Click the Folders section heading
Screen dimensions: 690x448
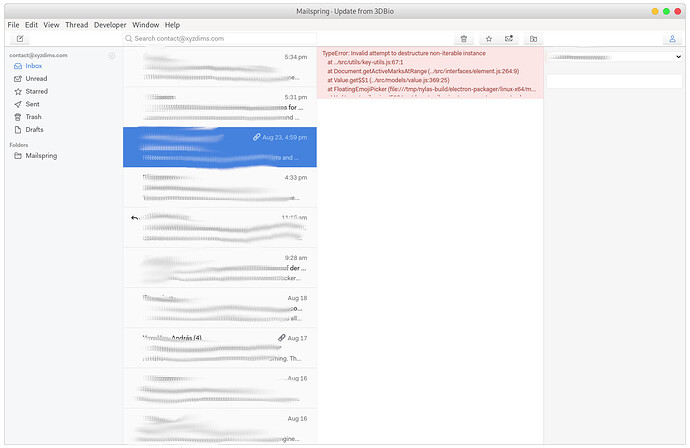[x=18, y=145]
